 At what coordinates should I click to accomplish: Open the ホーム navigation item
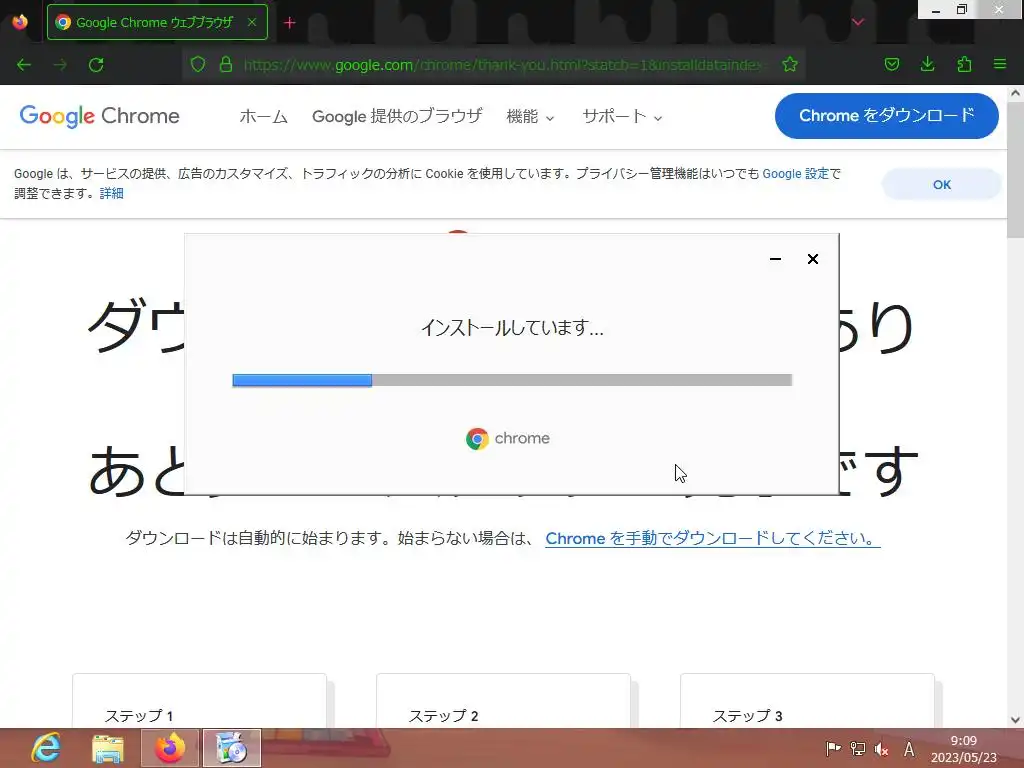click(263, 116)
